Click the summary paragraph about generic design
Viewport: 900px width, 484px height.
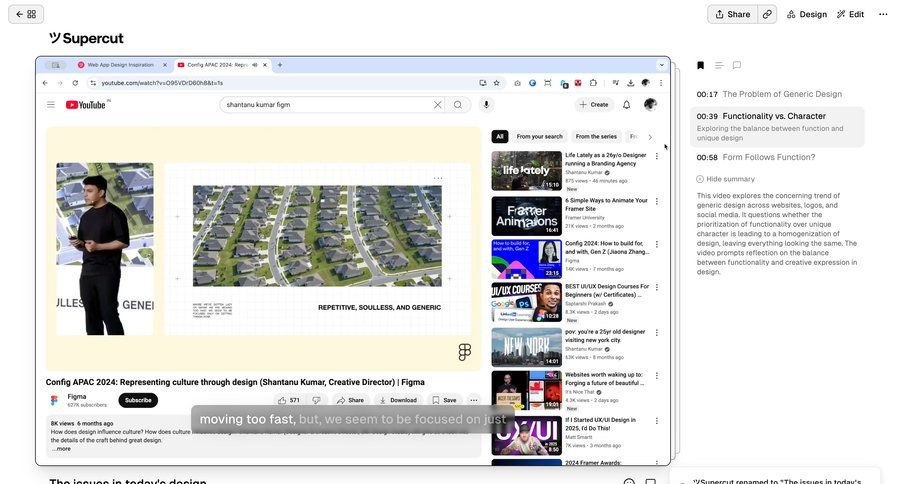click(777, 234)
